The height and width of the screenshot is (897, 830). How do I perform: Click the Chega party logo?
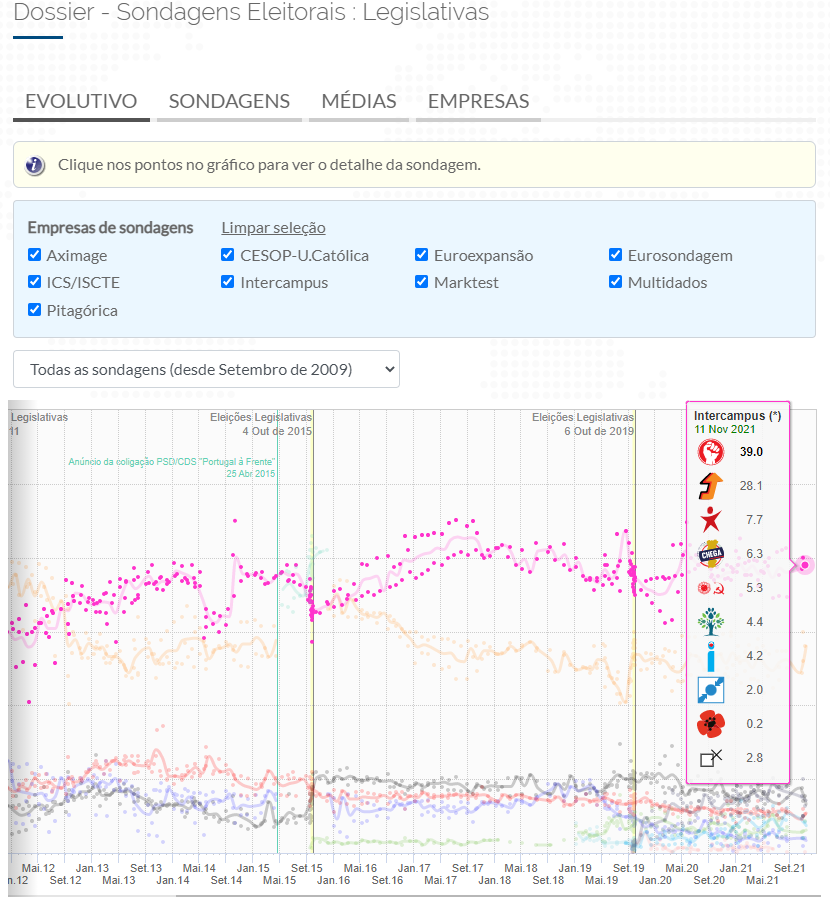pos(710,554)
